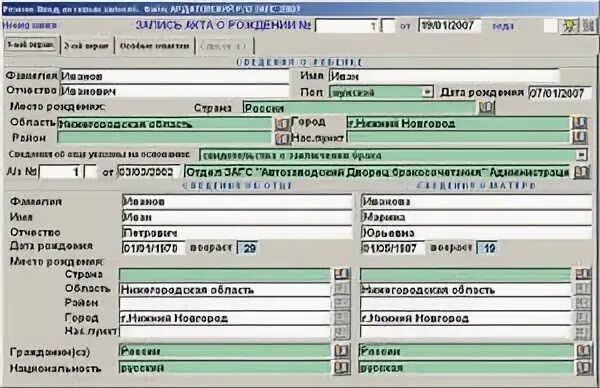This screenshot has height=388, width=600.
Task: Click father's citizenship field Россия
Action: (225, 351)
